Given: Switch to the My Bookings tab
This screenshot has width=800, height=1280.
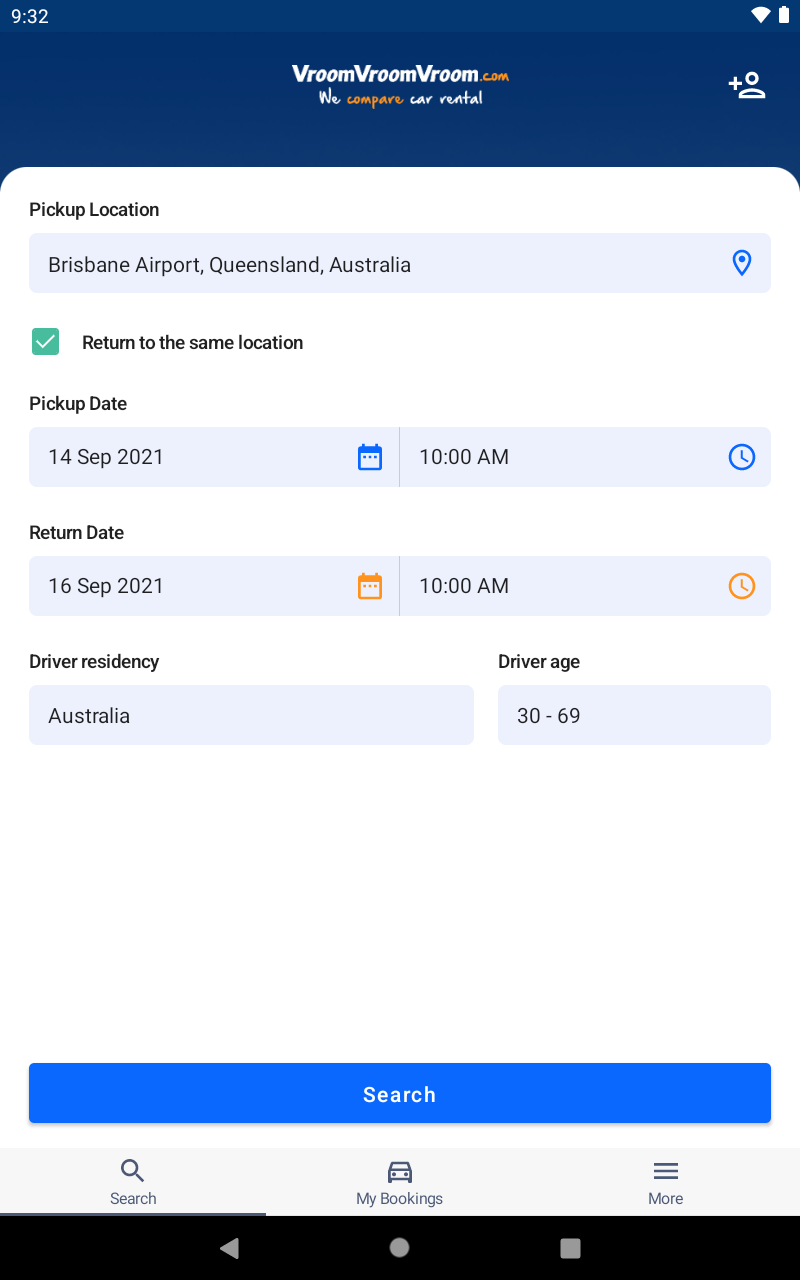Looking at the screenshot, I should pos(399,1182).
